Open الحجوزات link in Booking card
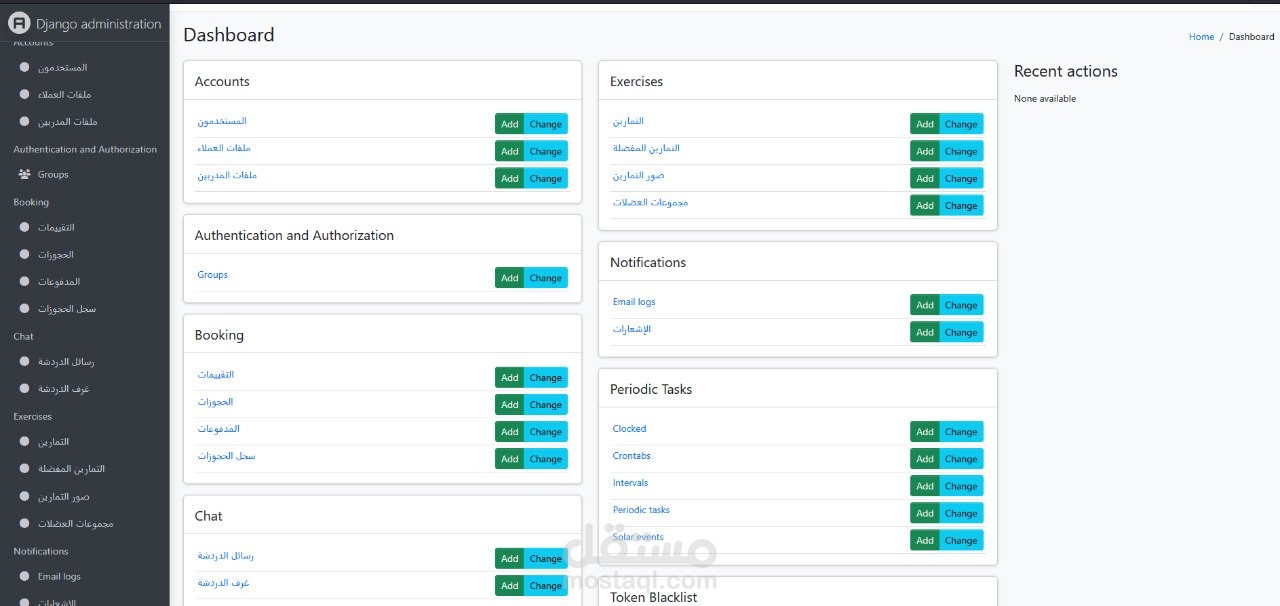 click(x=215, y=402)
